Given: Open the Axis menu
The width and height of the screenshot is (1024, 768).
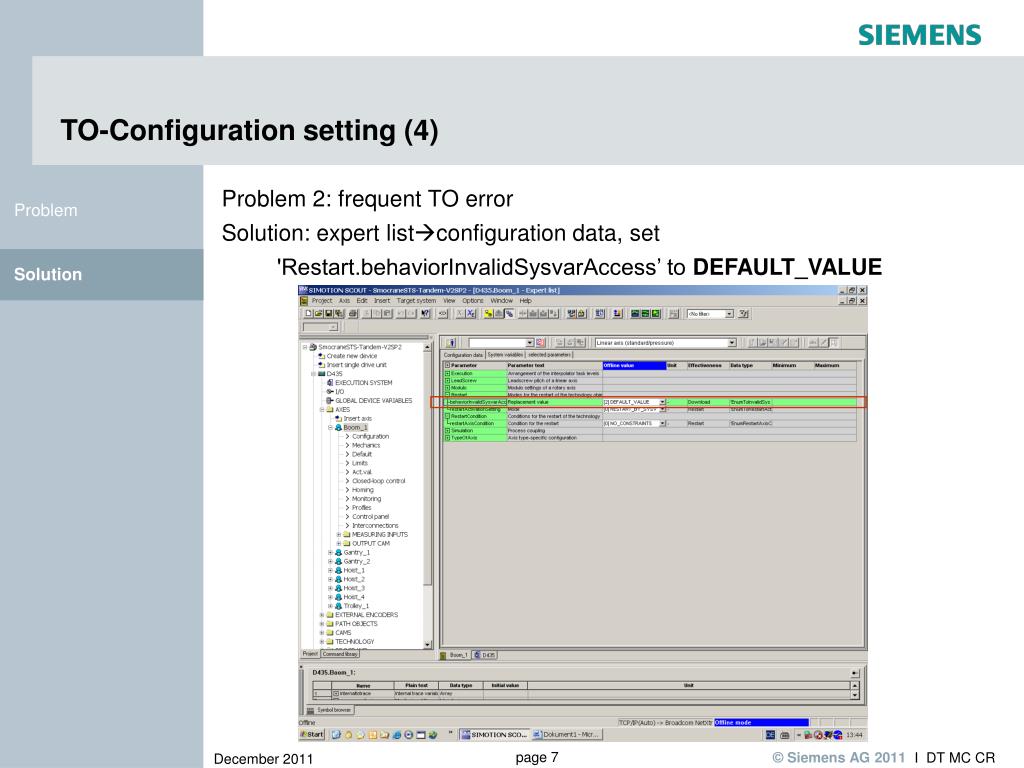Looking at the screenshot, I should pyautogui.click(x=344, y=301).
